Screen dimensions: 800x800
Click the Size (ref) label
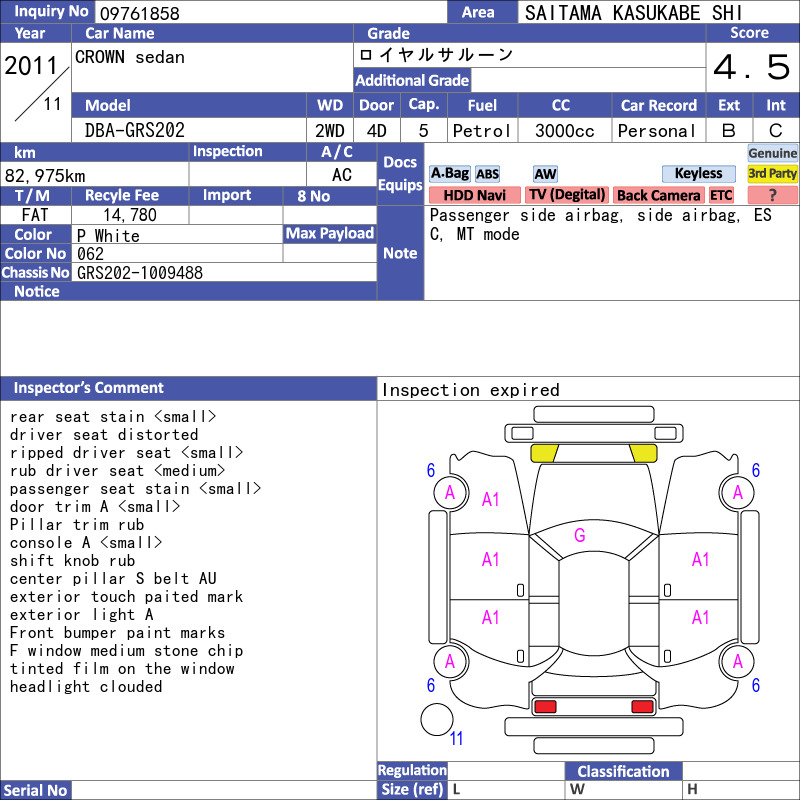pos(412,789)
